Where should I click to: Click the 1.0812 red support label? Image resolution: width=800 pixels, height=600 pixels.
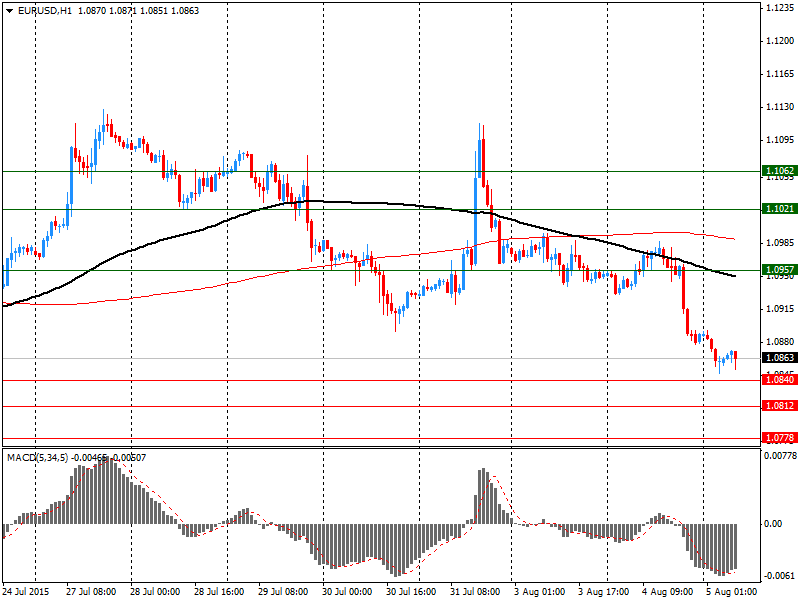tap(780, 406)
